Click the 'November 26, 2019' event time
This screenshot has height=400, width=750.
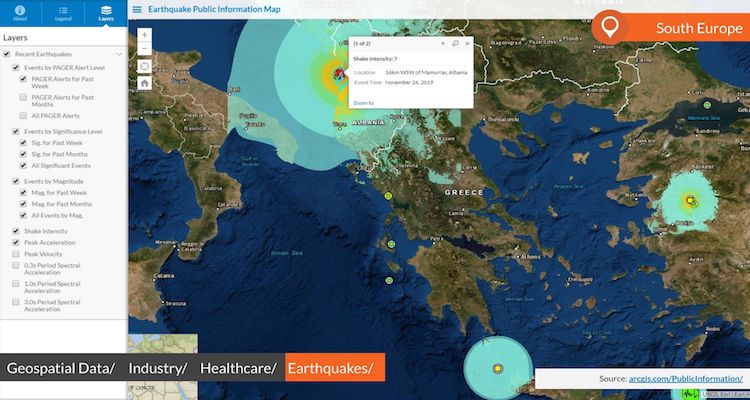coord(409,83)
